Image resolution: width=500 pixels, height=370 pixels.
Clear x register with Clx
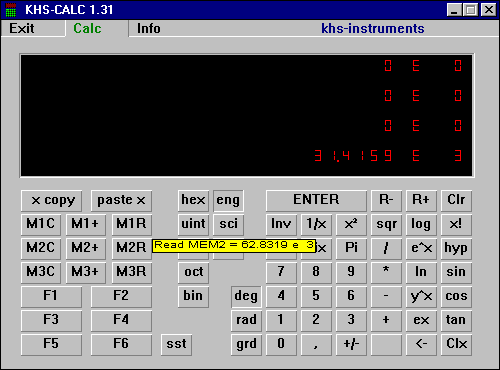coord(456,344)
